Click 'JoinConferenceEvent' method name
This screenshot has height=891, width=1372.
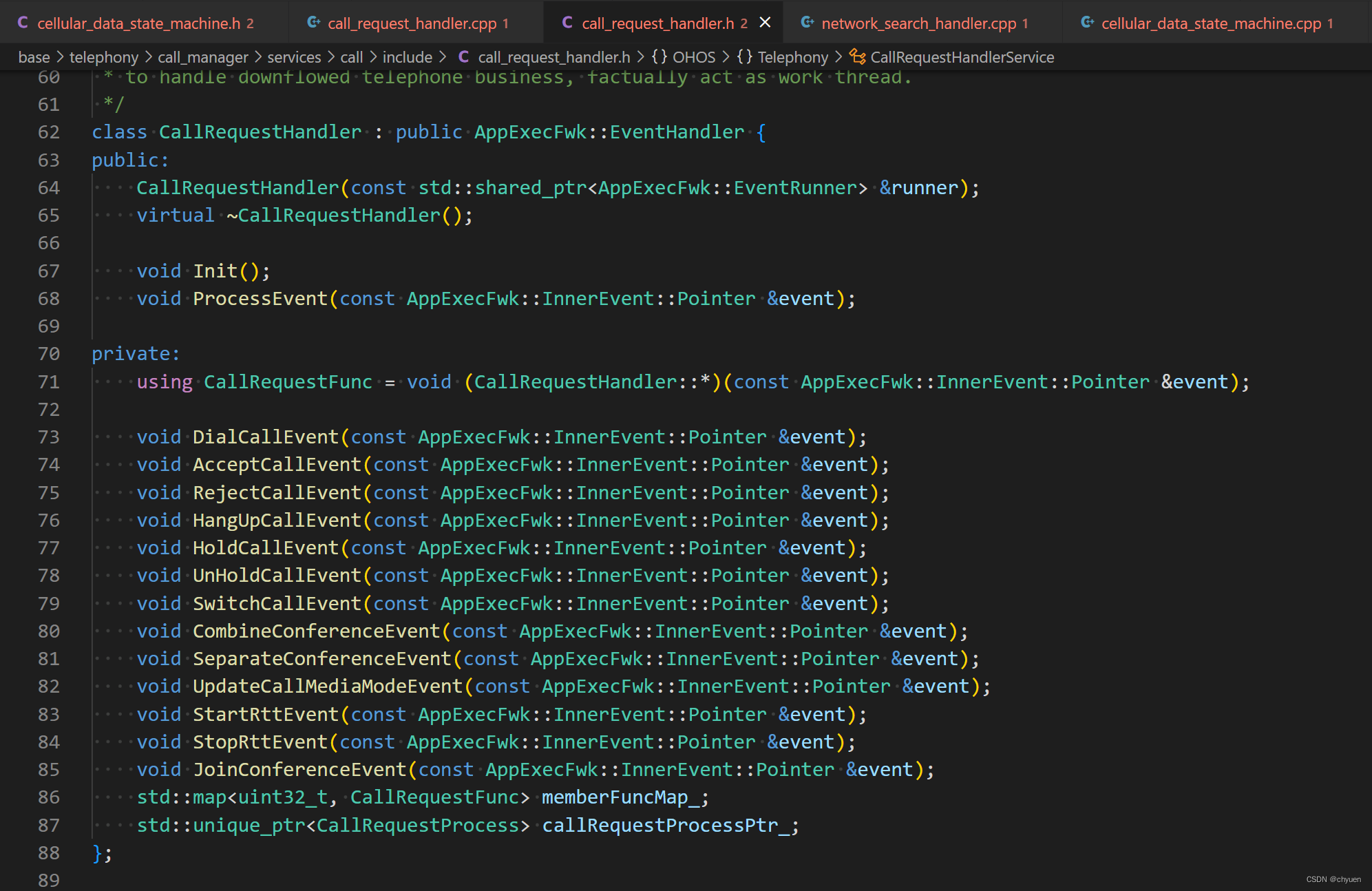pyautogui.click(x=299, y=770)
